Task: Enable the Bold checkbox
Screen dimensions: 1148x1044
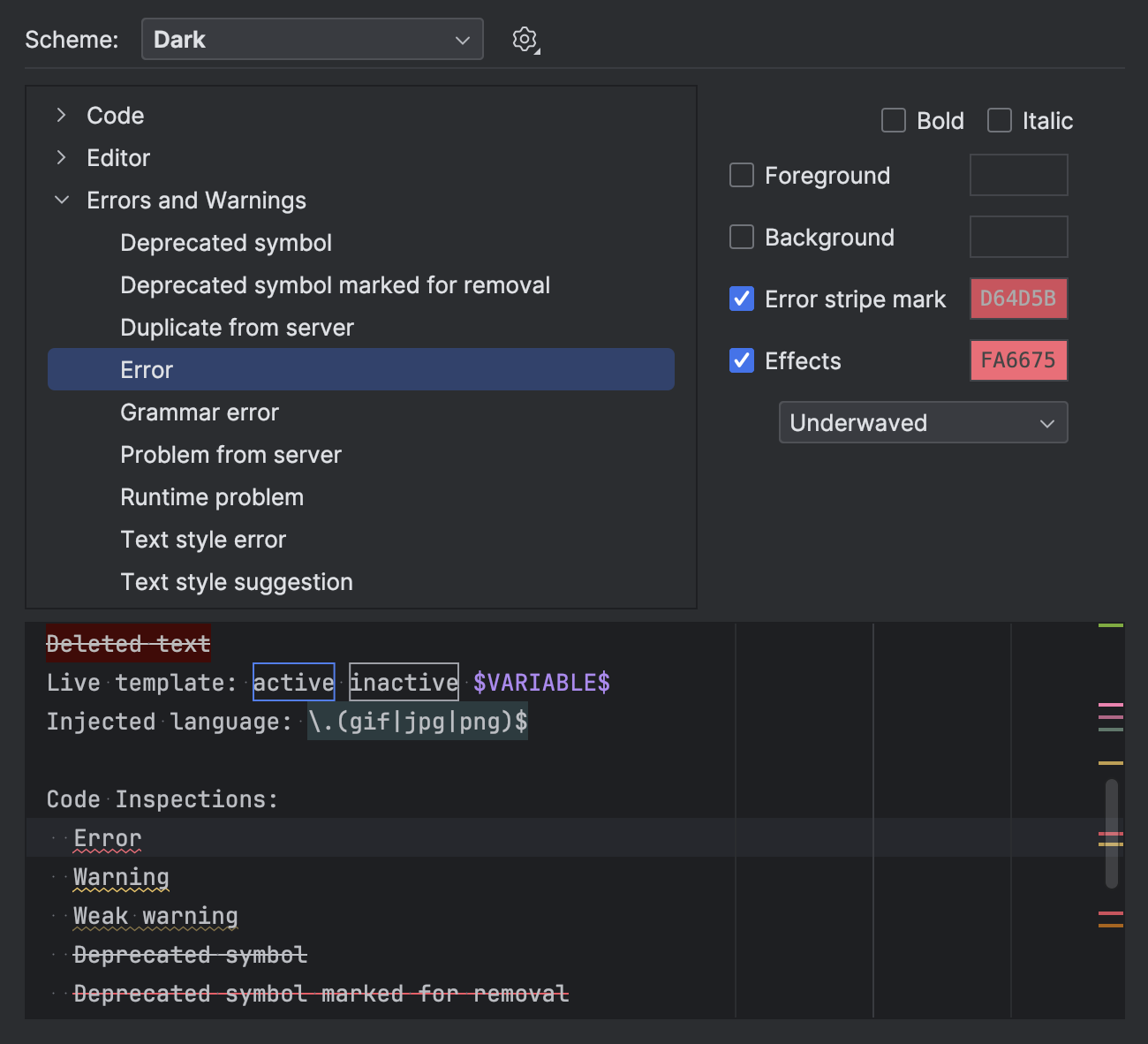Action: click(x=894, y=121)
